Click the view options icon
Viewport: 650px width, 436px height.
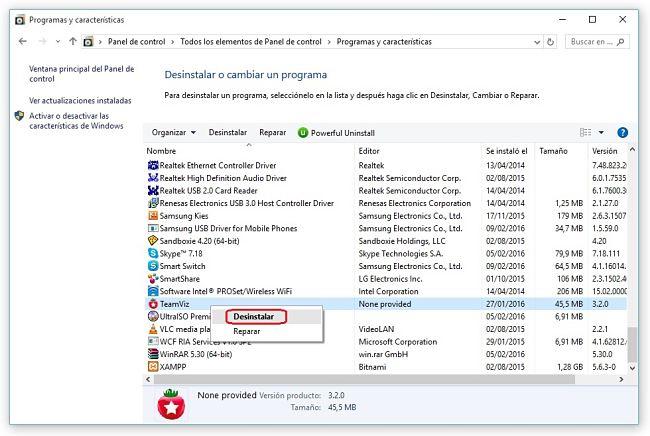(585, 133)
